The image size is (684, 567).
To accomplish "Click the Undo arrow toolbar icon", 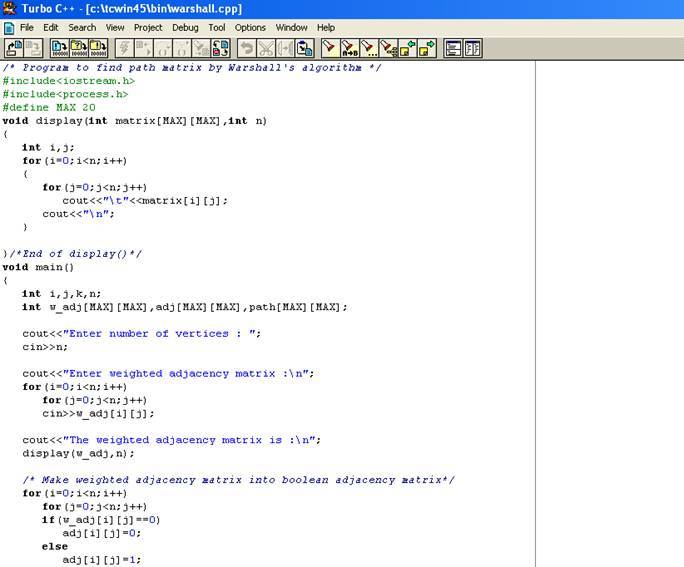I will click(247, 48).
